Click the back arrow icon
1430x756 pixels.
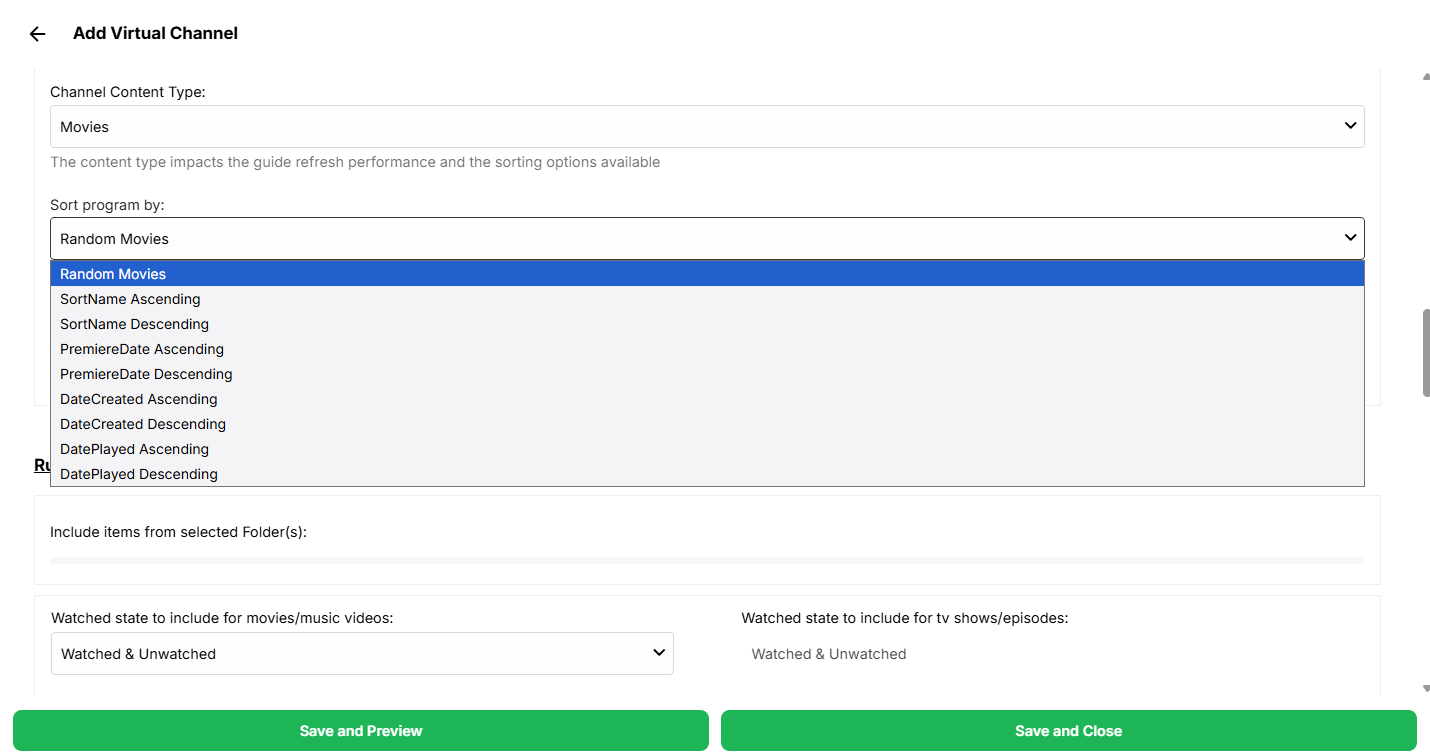[x=38, y=34]
